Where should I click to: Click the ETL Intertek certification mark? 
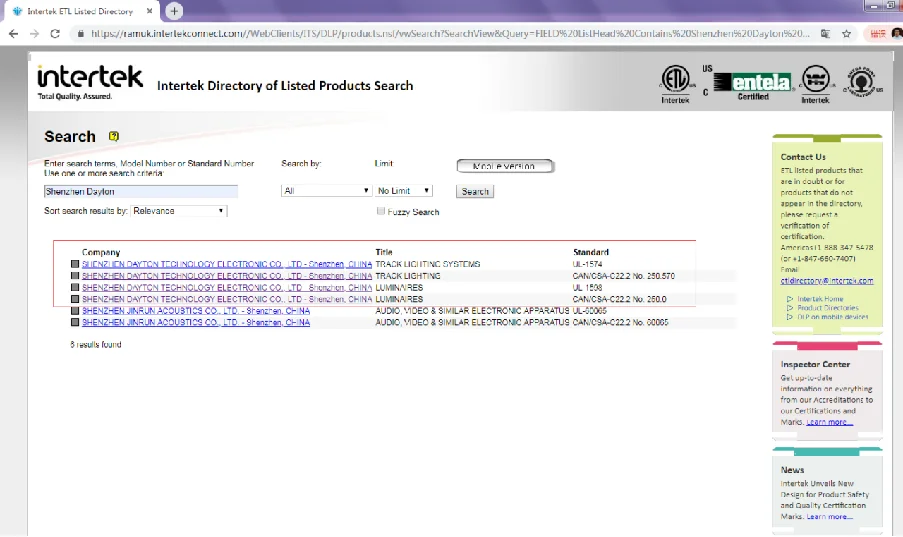coord(675,84)
